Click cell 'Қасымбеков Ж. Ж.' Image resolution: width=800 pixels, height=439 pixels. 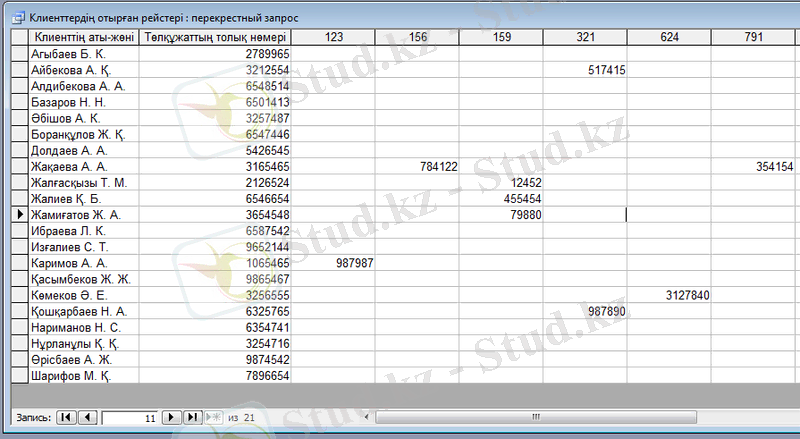[x=84, y=279]
